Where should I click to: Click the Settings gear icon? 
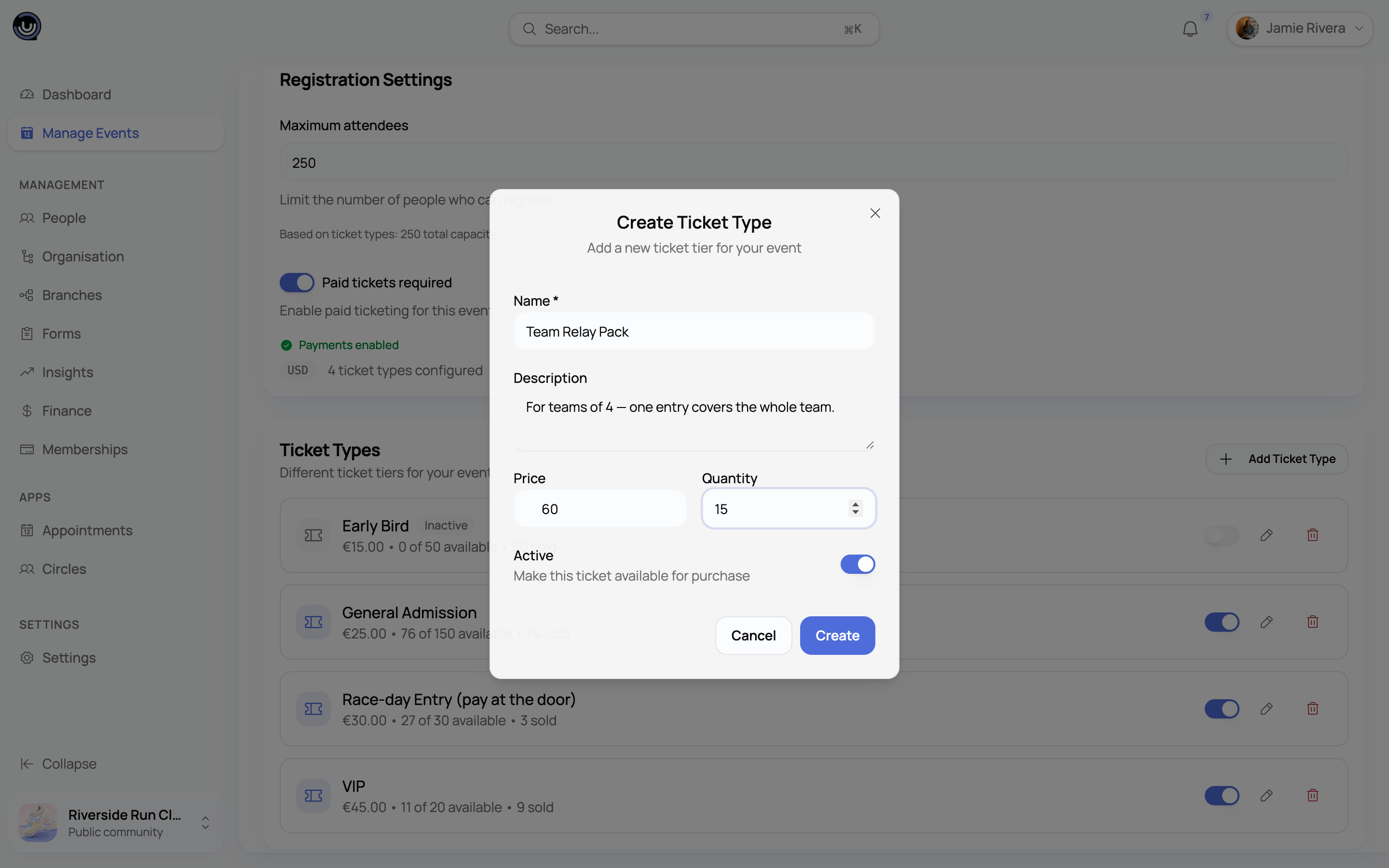point(27,658)
